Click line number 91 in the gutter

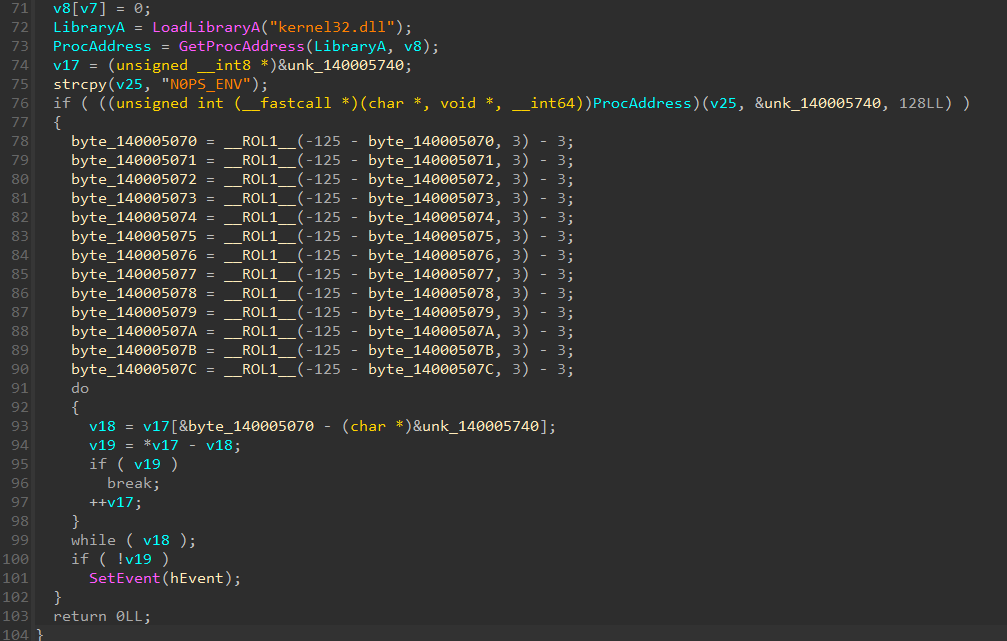click(x=20, y=388)
